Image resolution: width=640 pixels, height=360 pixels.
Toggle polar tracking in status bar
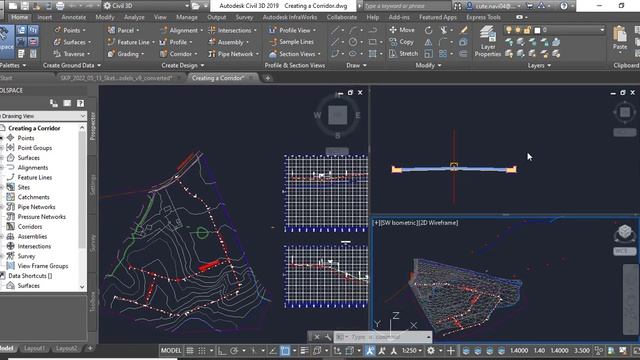(x=233, y=351)
